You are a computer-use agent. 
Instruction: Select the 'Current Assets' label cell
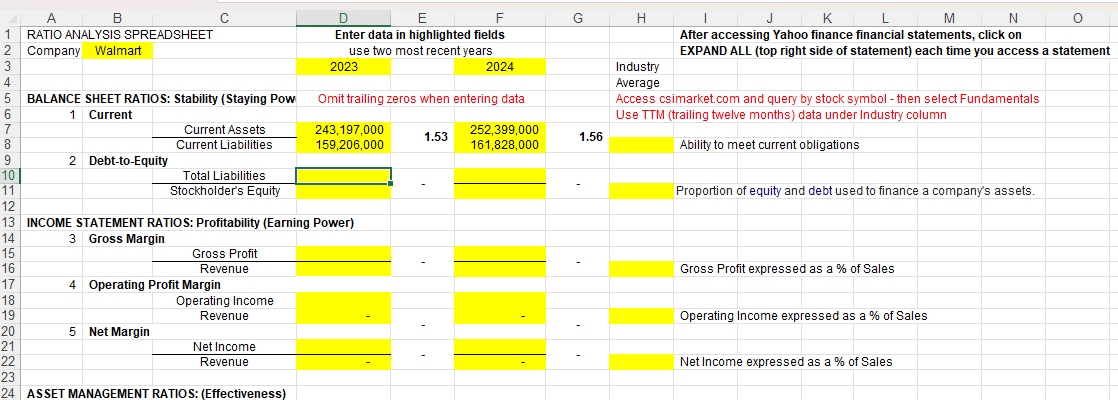tap(224, 129)
